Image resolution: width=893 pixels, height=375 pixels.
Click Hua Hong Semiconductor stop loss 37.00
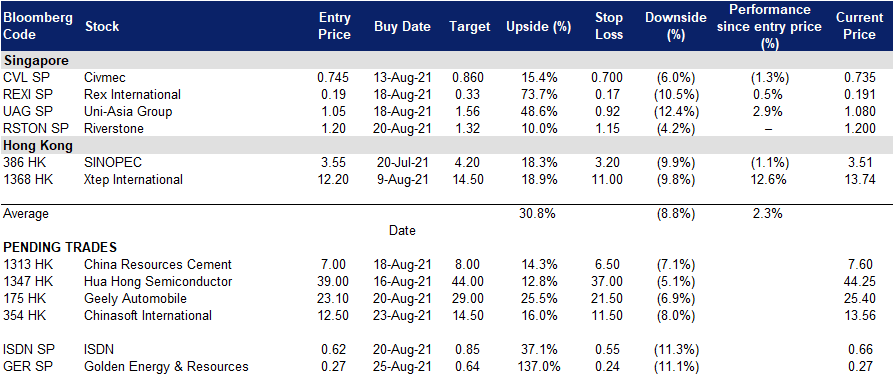608,282
